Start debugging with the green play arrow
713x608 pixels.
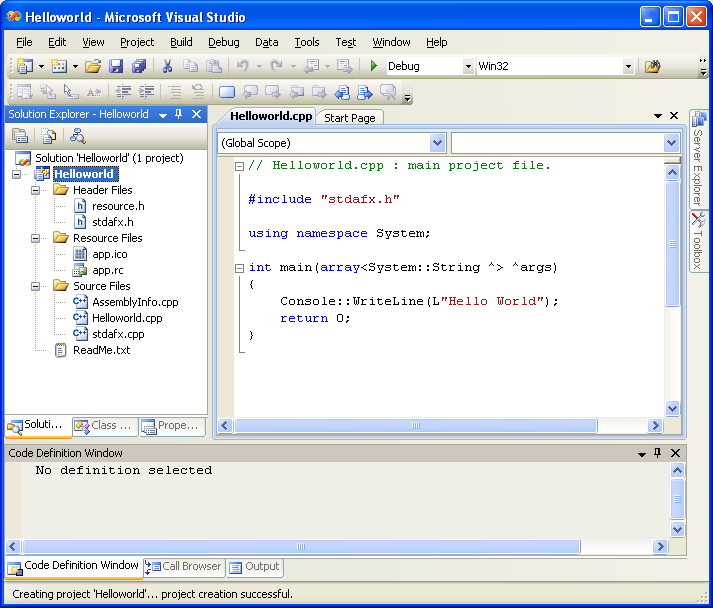pos(374,66)
